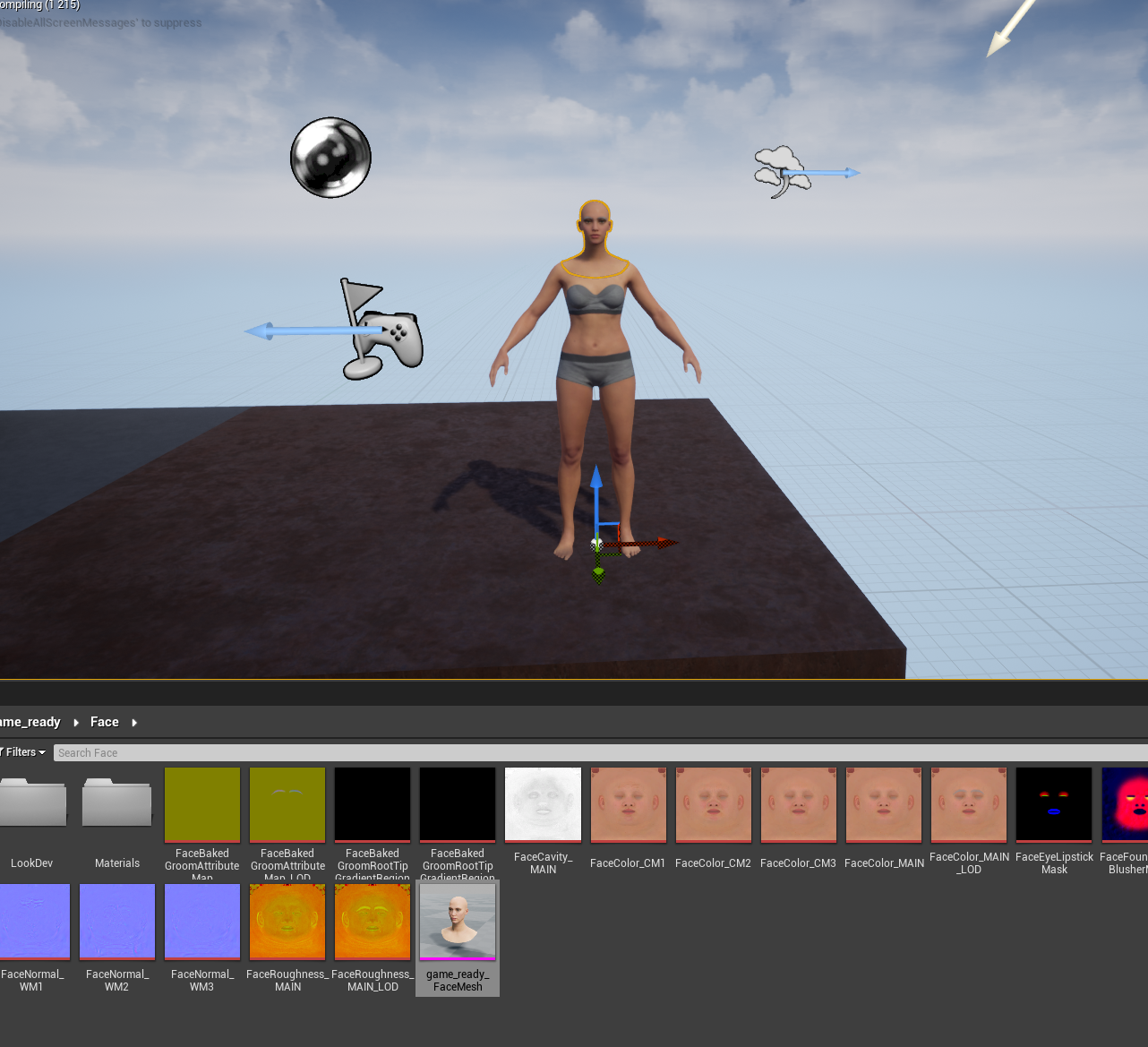1148x1047 pixels.
Task: Select the sphere reflection capture actor
Action: click(x=330, y=158)
